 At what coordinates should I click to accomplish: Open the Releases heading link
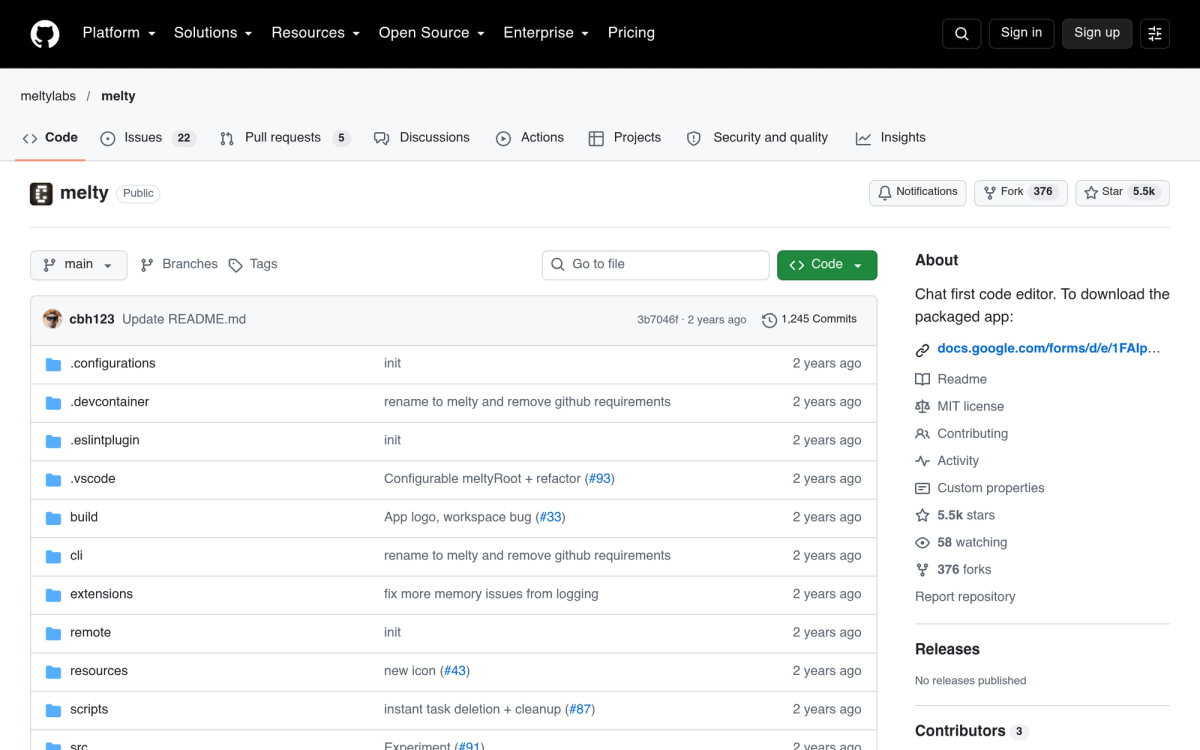tap(947, 649)
